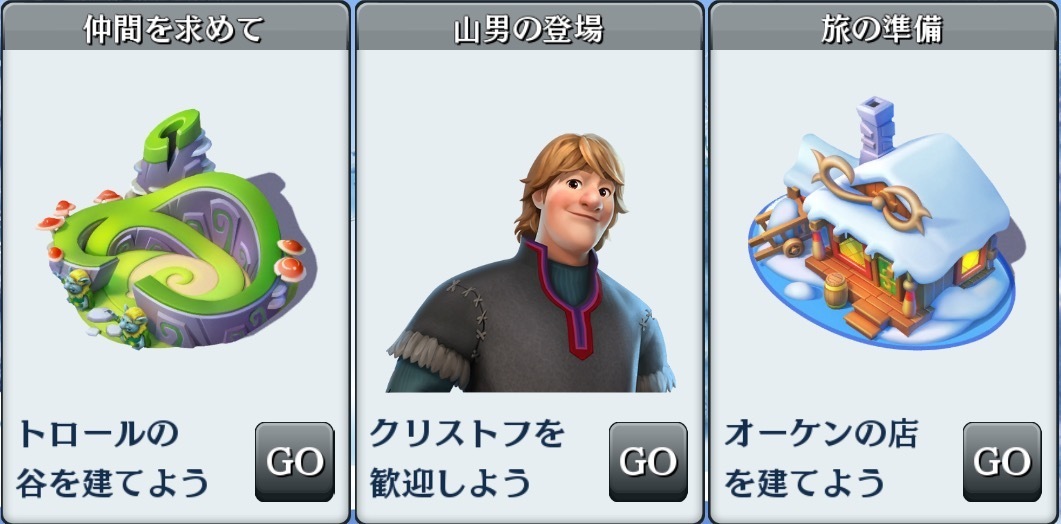Click the horn emblem on Oaken's shop roof
The image size is (1061, 524).
click(x=873, y=191)
